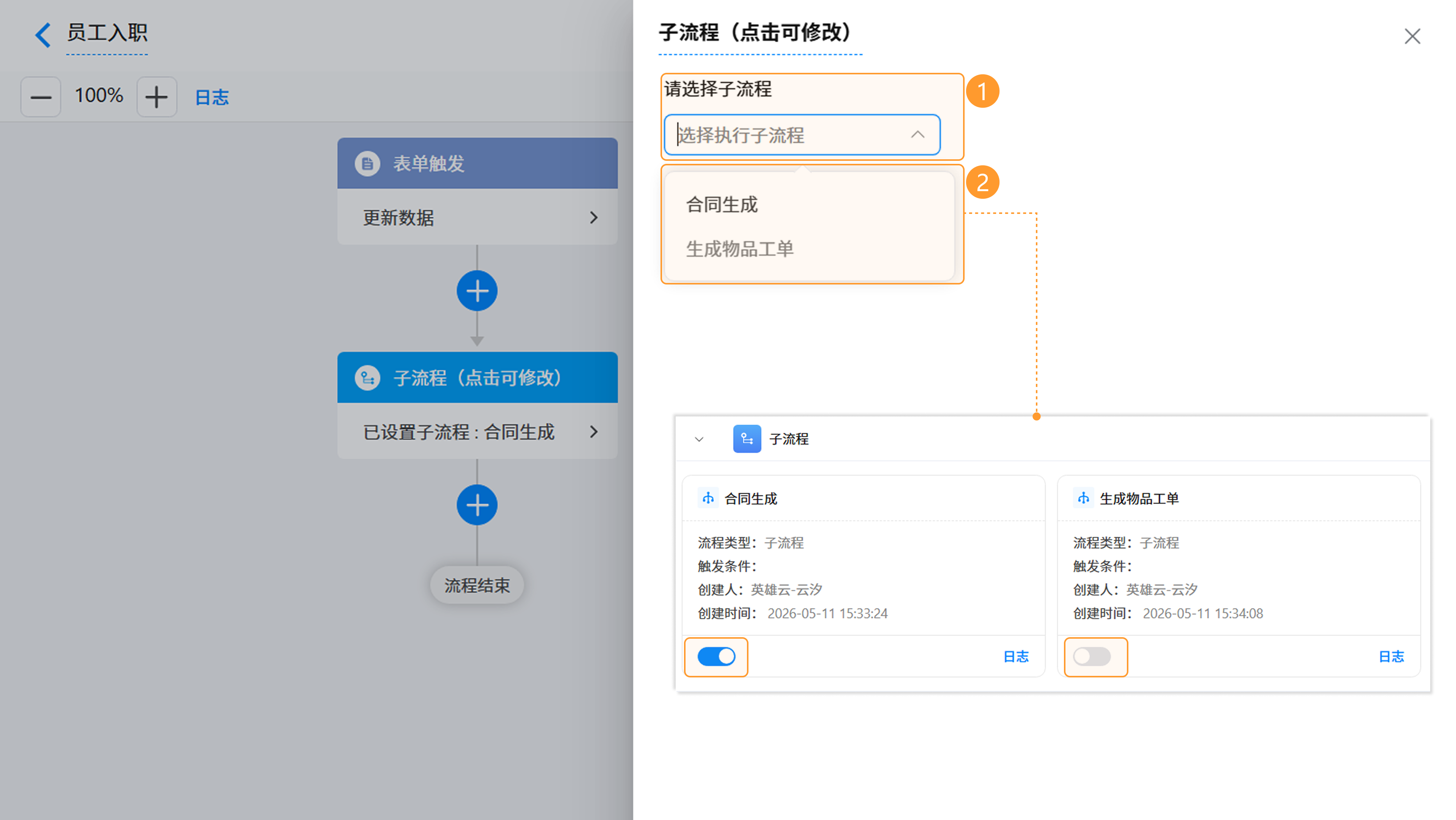
Task: Go back using the arrow beside 员工入职
Action: click(x=43, y=35)
